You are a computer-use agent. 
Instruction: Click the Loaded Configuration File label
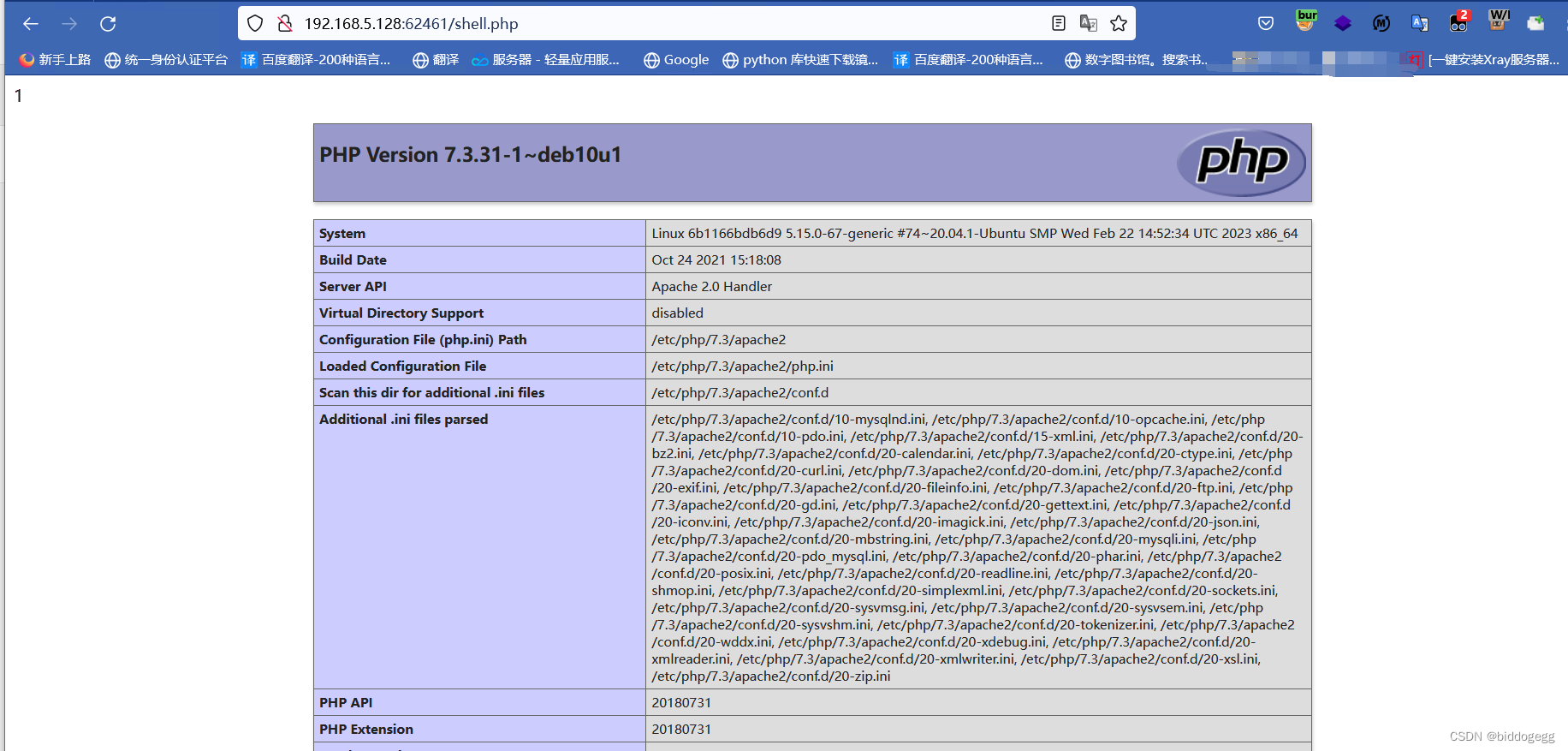coord(403,367)
